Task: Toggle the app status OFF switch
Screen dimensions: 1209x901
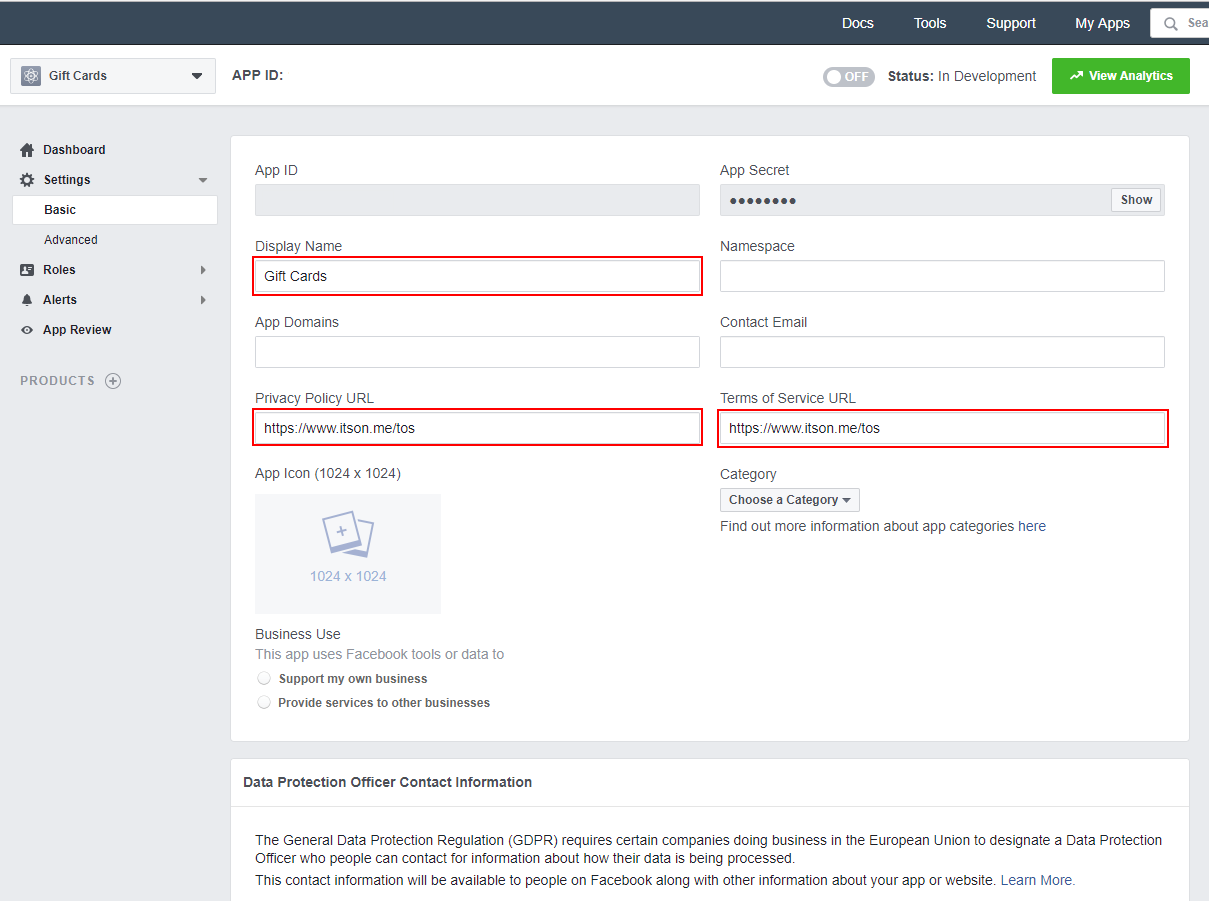Action: pos(848,77)
